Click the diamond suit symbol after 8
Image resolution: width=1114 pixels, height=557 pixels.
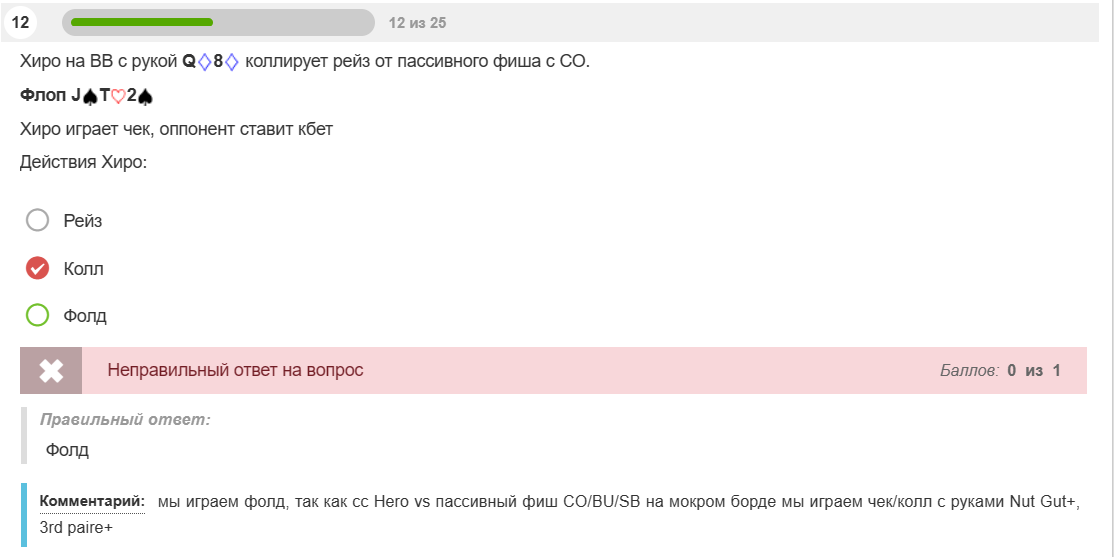tap(232, 63)
